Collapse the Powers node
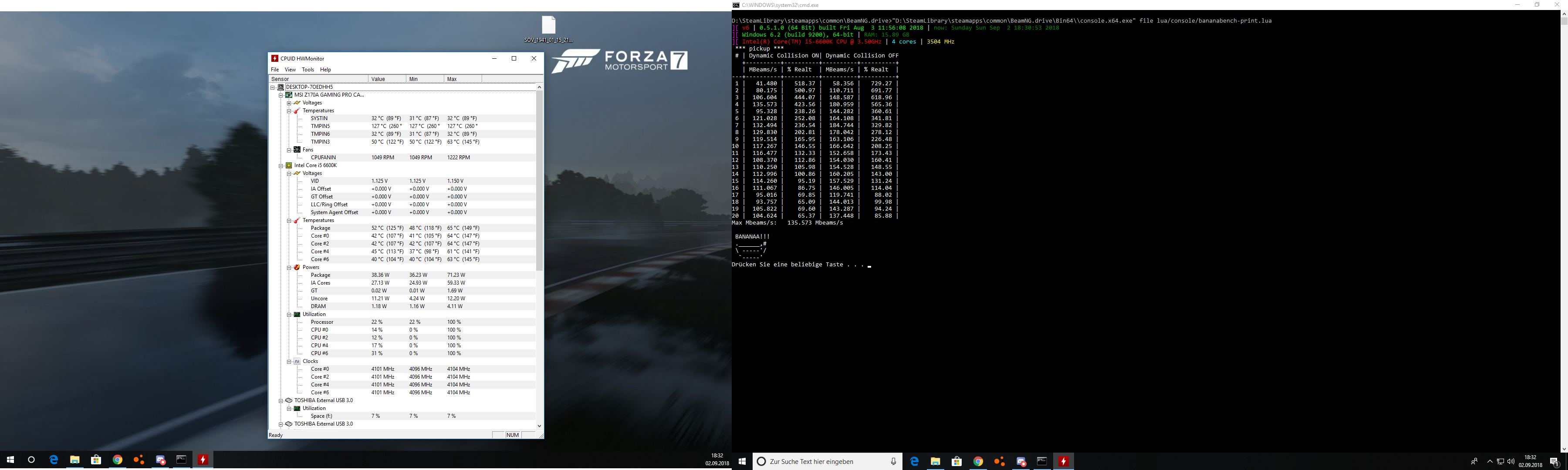The image size is (1568, 470). 289,268
